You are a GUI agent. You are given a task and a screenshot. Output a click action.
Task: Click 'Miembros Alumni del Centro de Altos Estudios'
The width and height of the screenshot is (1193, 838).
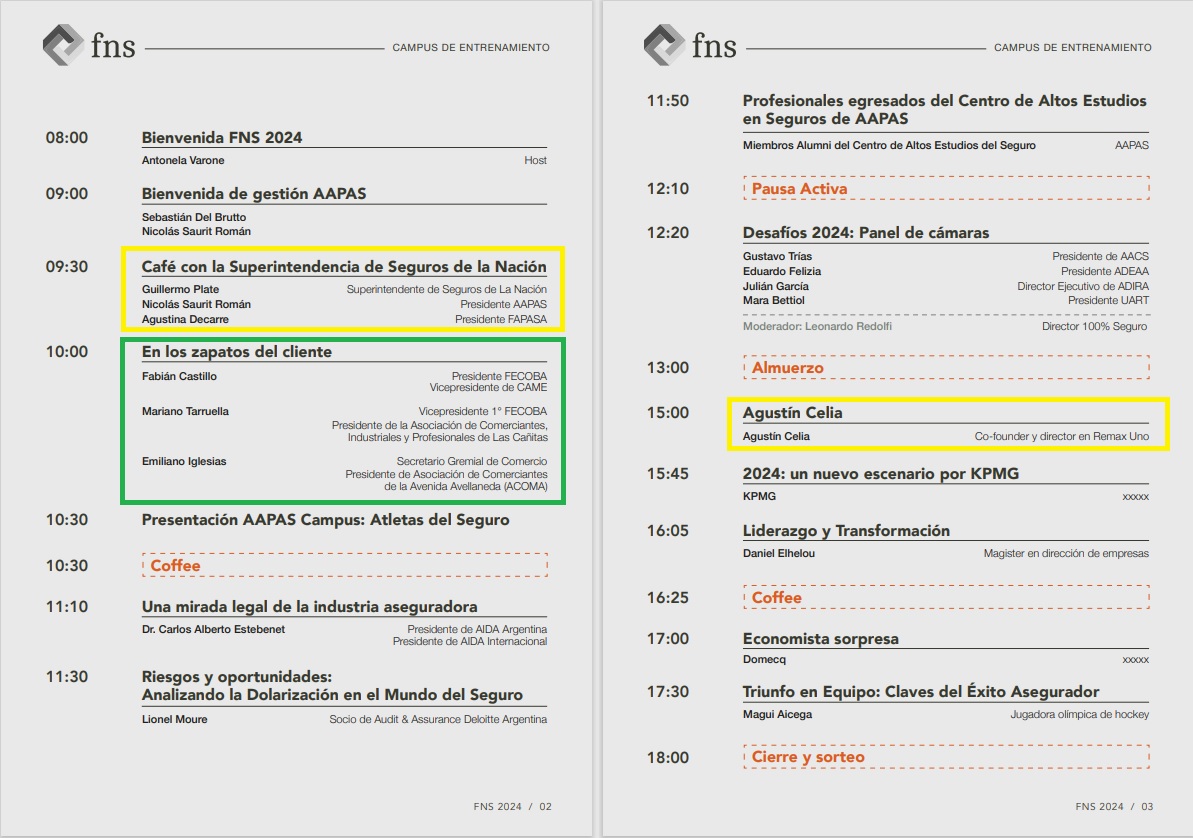tap(889, 145)
